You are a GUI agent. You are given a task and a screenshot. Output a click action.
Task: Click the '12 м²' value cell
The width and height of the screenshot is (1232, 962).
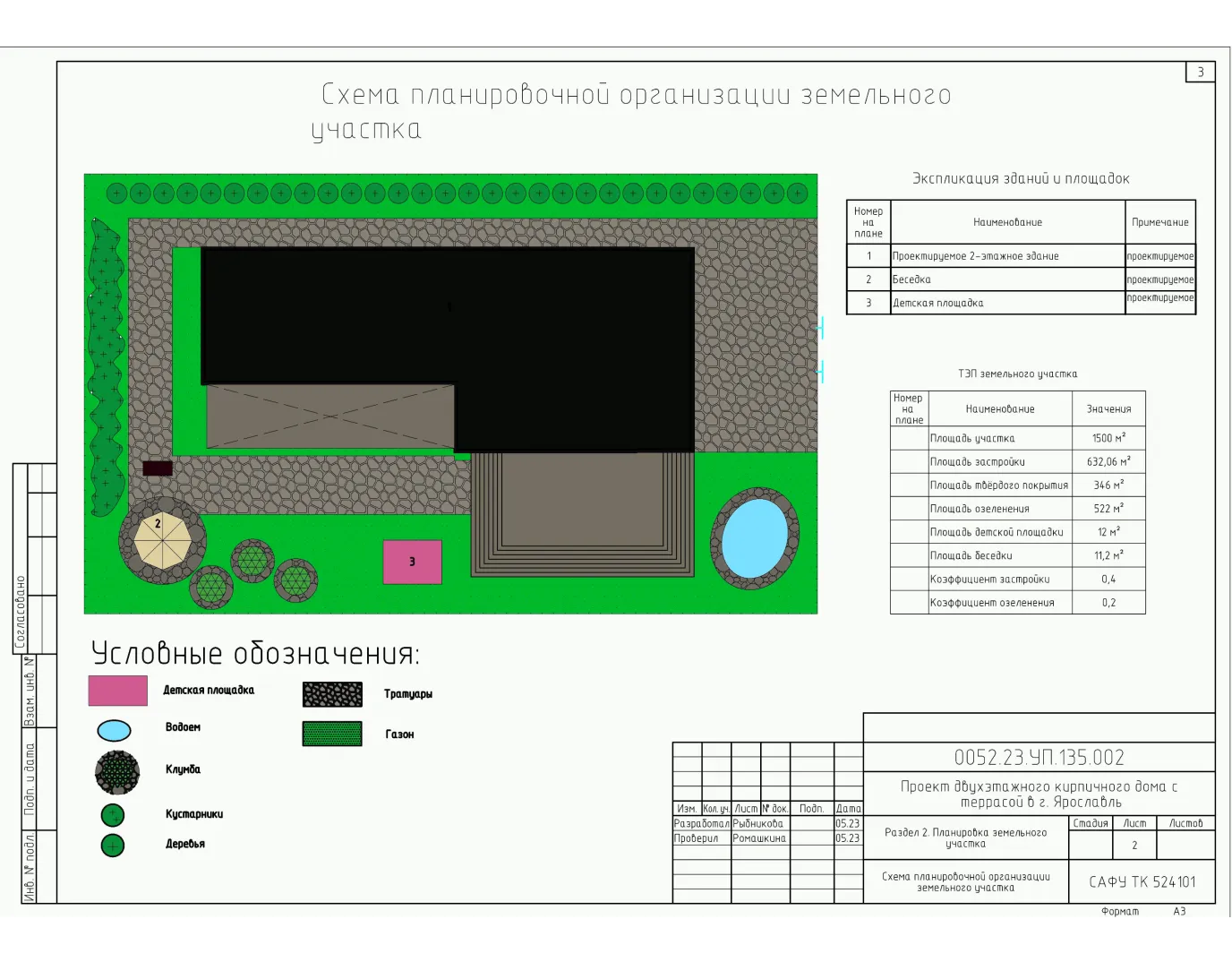(x=1109, y=531)
